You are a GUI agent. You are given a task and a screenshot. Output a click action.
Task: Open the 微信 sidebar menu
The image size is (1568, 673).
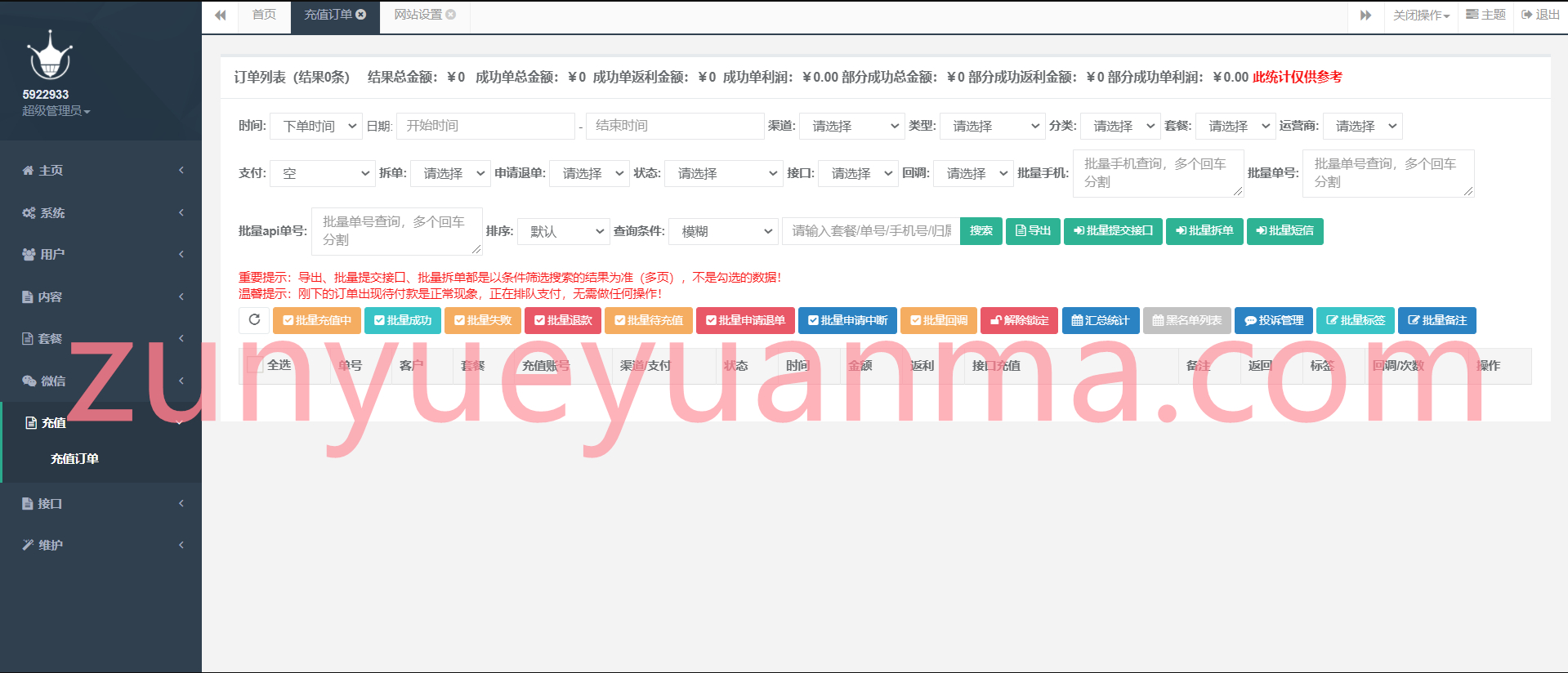pos(101,381)
